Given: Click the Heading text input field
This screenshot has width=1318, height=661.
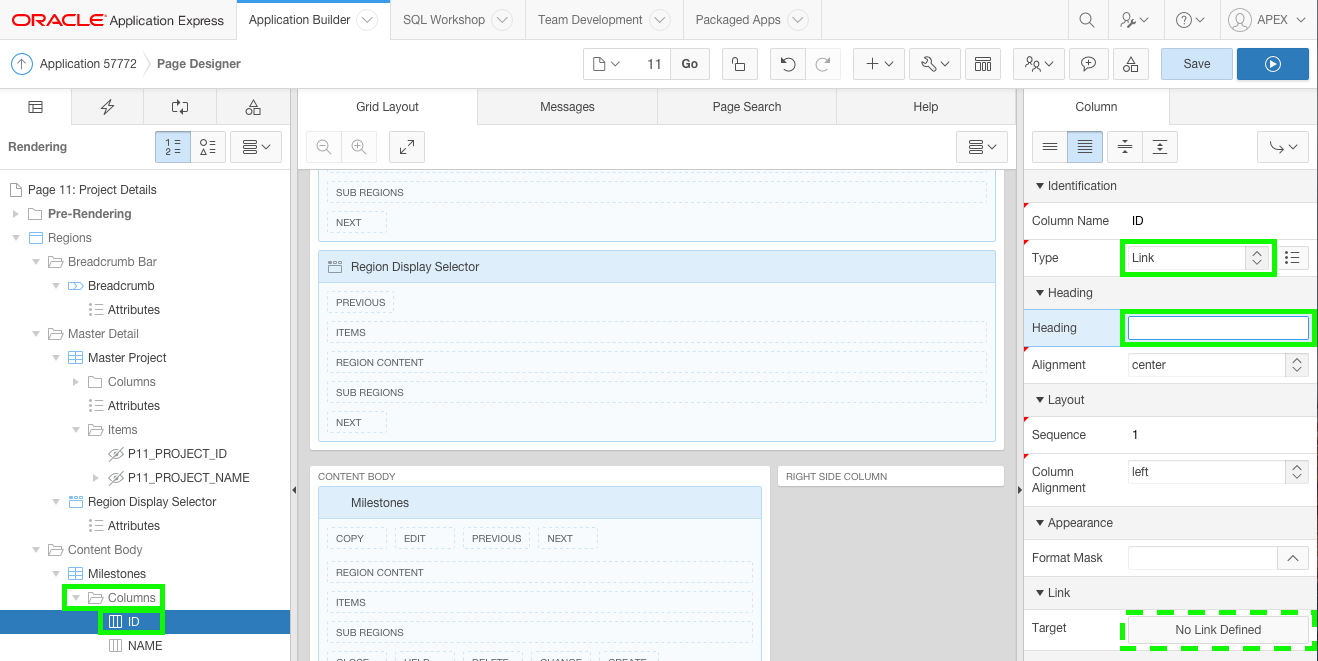Looking at the screenshot, I should click(x=1218, y=328).
